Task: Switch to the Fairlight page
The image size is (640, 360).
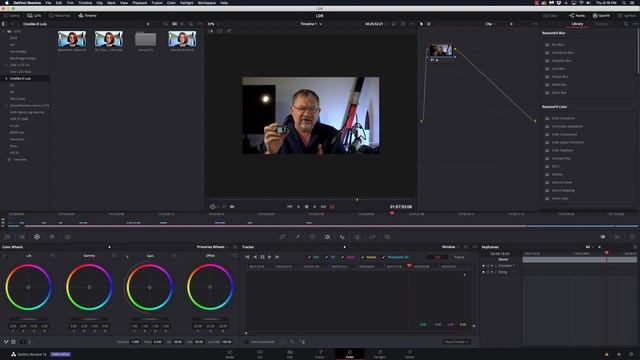Action: (380, 354)
